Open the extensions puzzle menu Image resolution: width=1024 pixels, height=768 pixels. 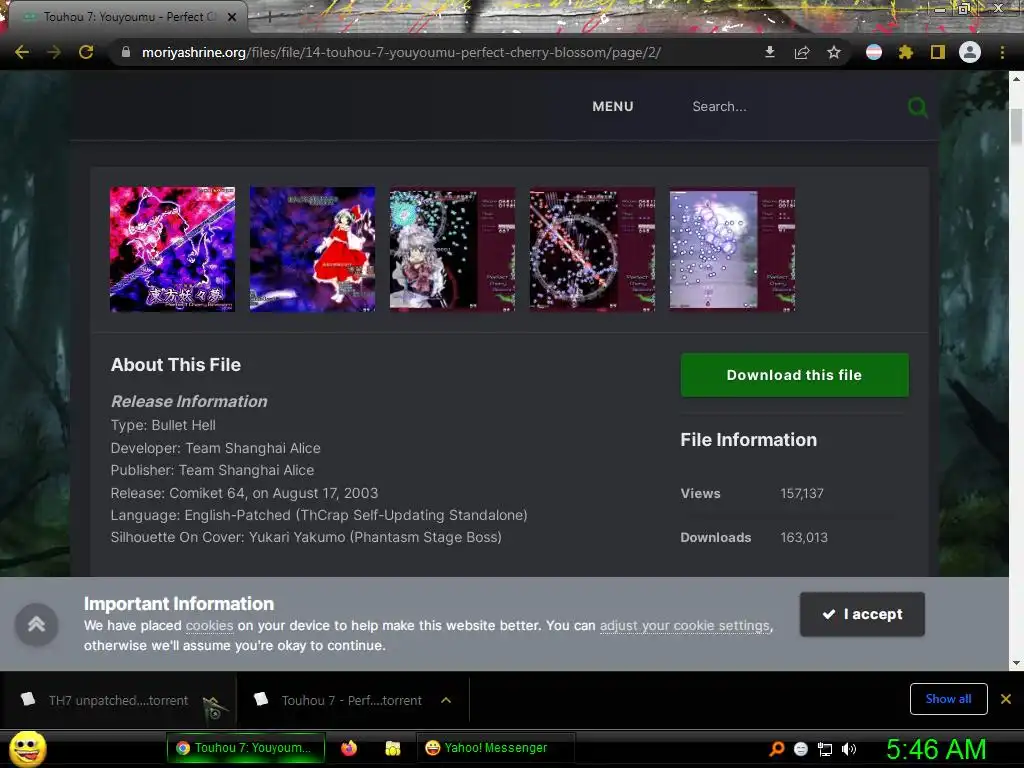coord(906,52)
